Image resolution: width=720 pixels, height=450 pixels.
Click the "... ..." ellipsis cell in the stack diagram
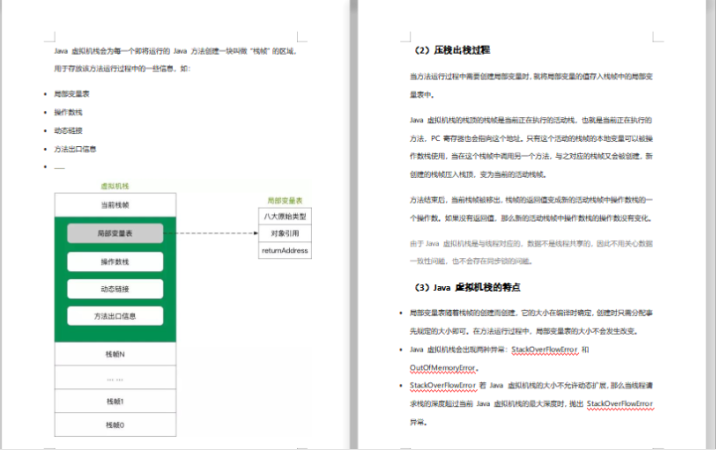[x=115, y=378]
